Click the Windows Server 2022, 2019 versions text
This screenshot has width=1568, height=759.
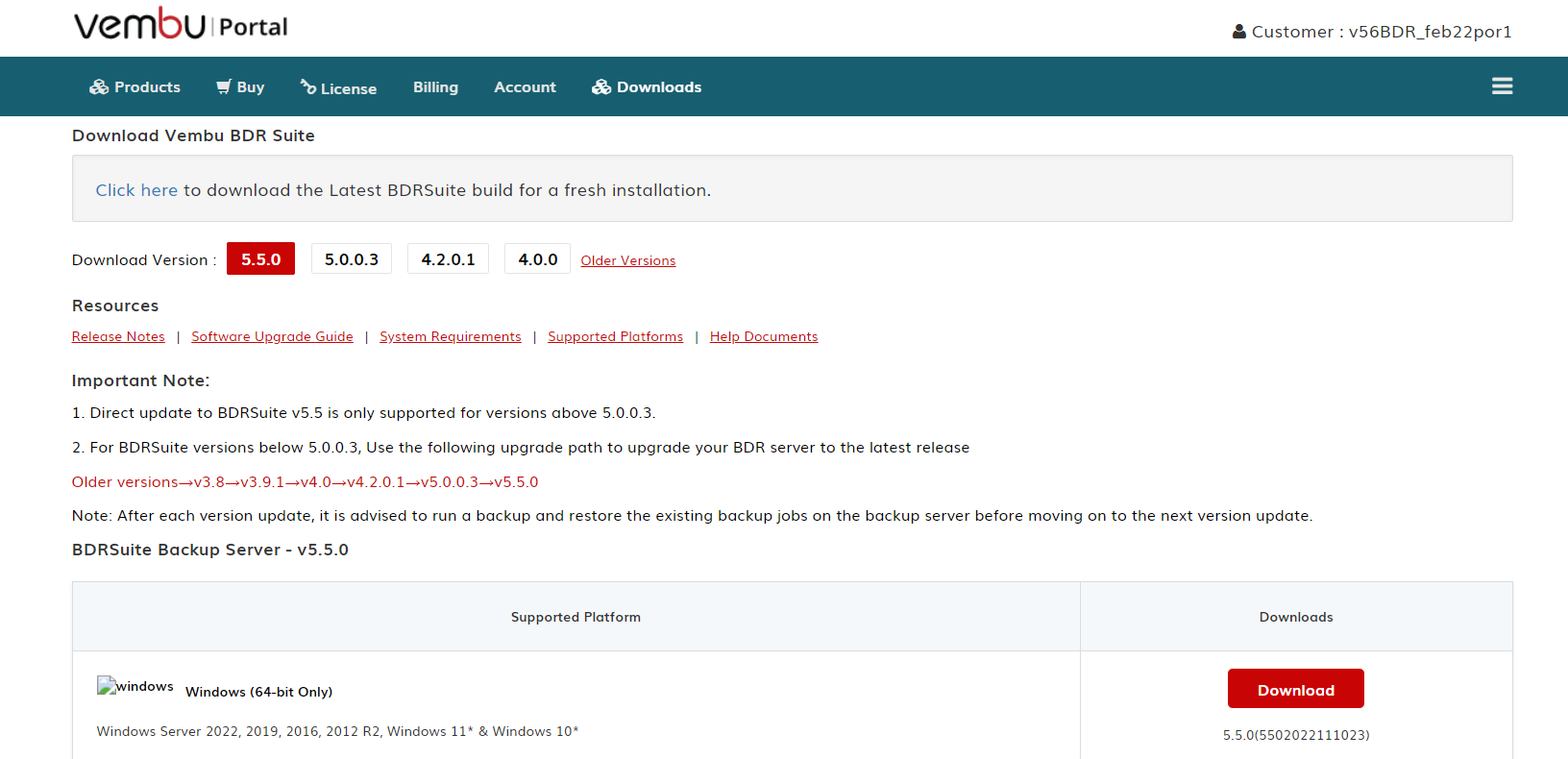point(337,731)
